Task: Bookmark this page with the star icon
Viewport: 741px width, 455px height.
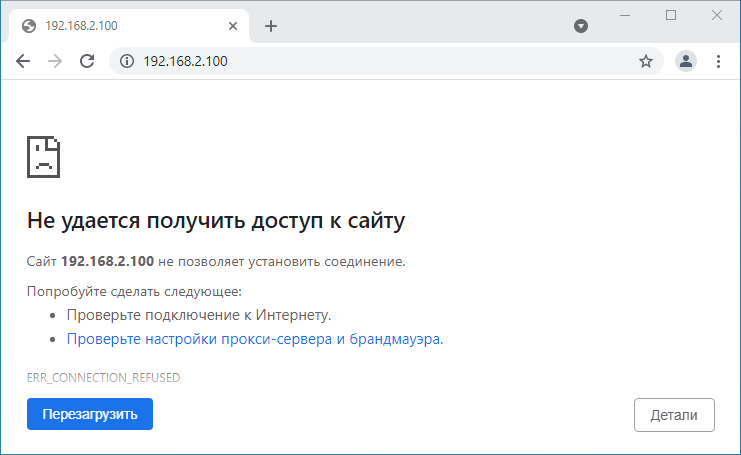Action: click(x=646, y=61)
